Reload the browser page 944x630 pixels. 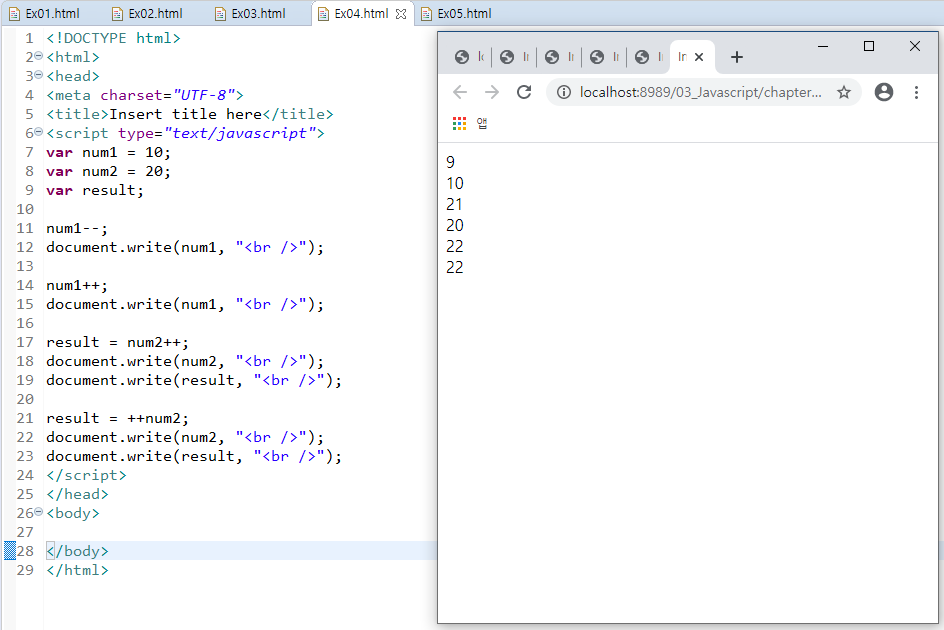point(524,92)
